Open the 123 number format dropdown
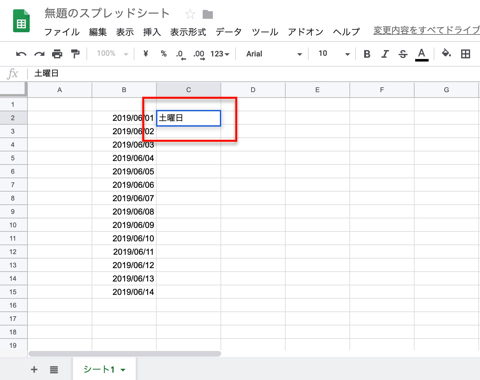This screenshot has width=480, height=380. (x=220, y=54)
